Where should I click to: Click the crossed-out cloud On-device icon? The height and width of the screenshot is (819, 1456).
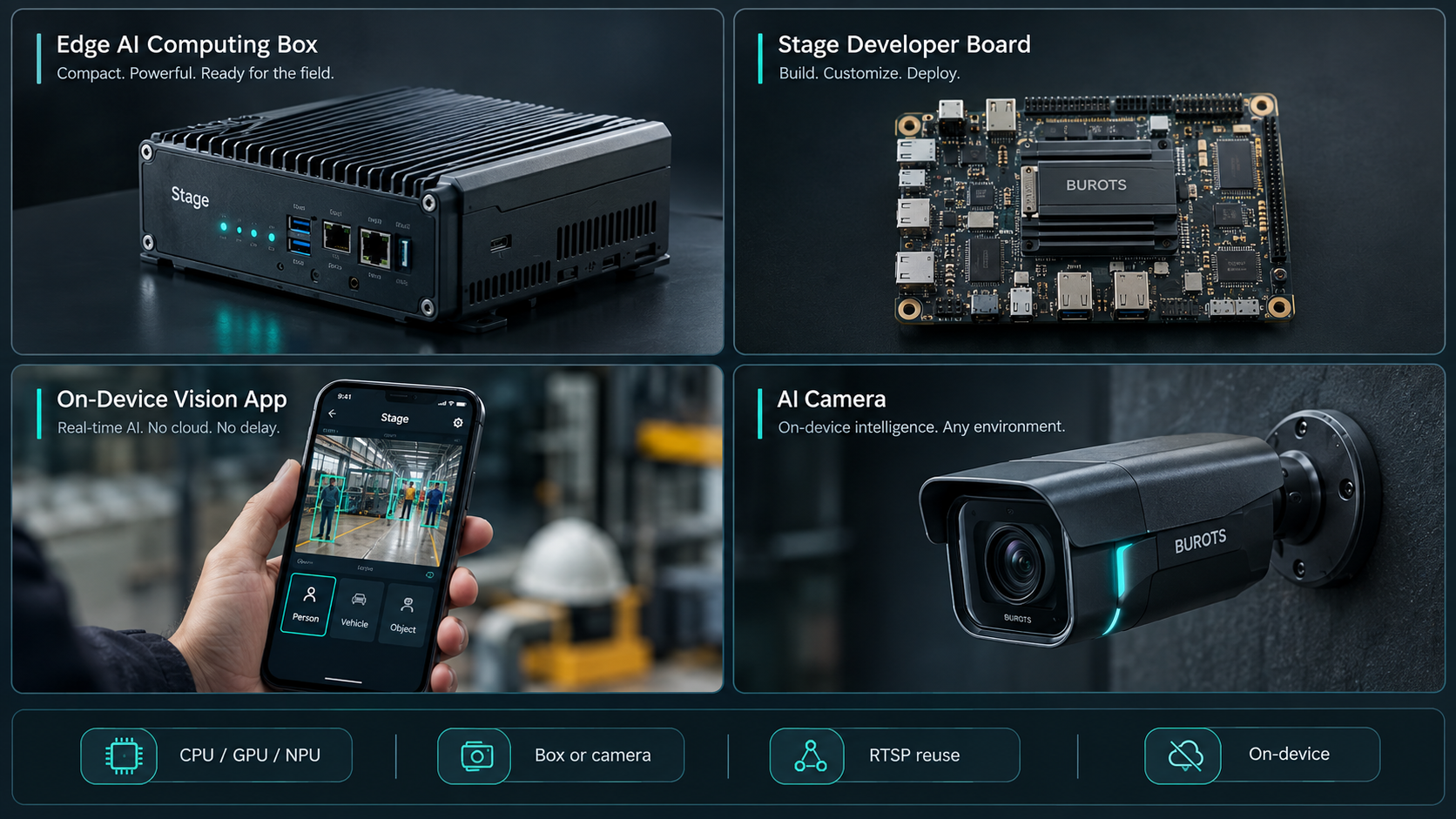(1185, 755)
